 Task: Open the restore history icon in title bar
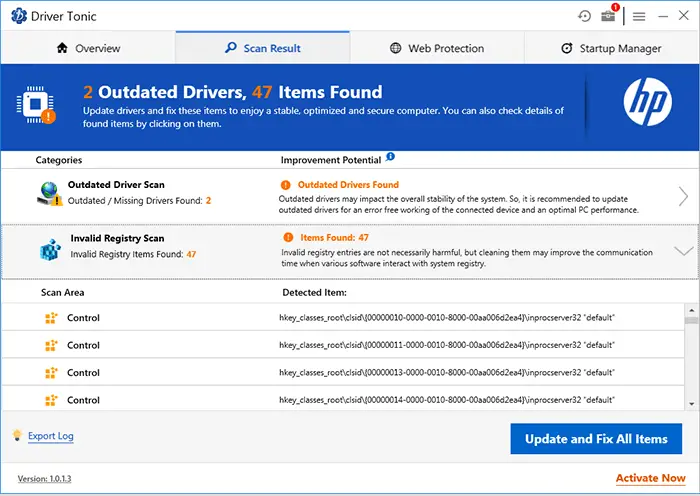point(585,16)
